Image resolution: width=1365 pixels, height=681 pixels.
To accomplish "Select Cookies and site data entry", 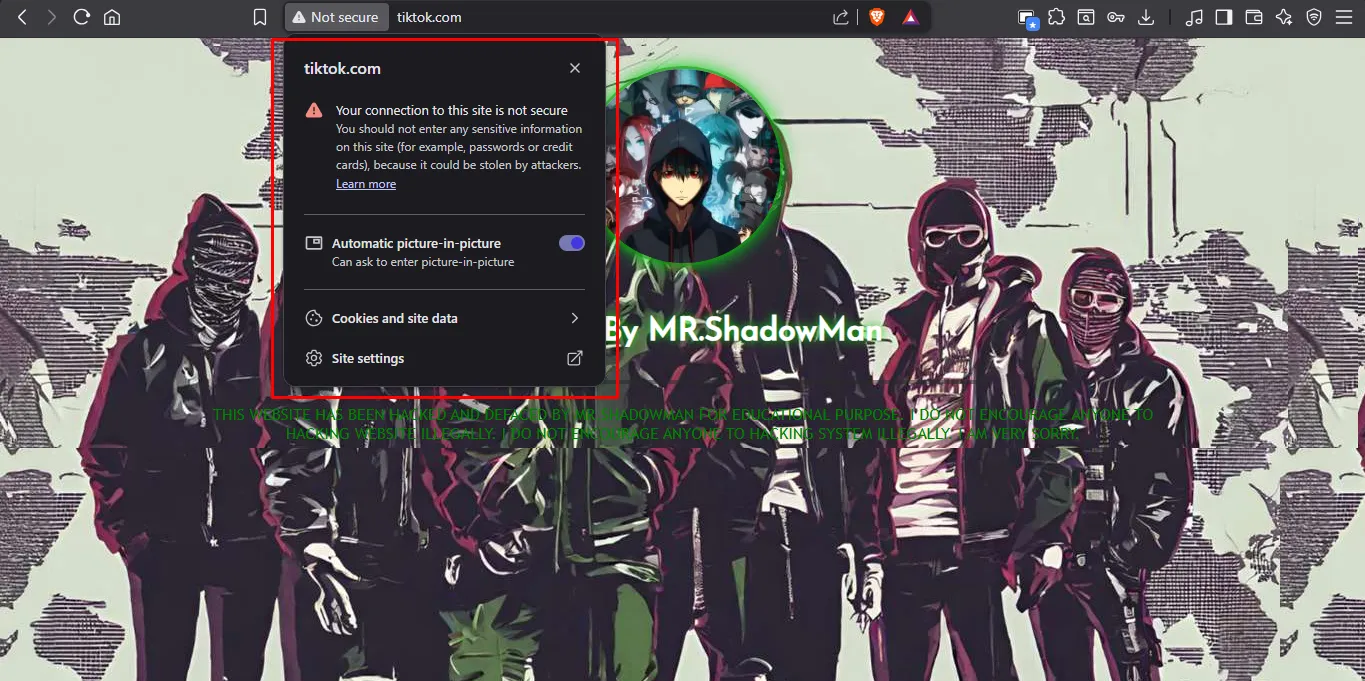I will [x=394, y=318].
